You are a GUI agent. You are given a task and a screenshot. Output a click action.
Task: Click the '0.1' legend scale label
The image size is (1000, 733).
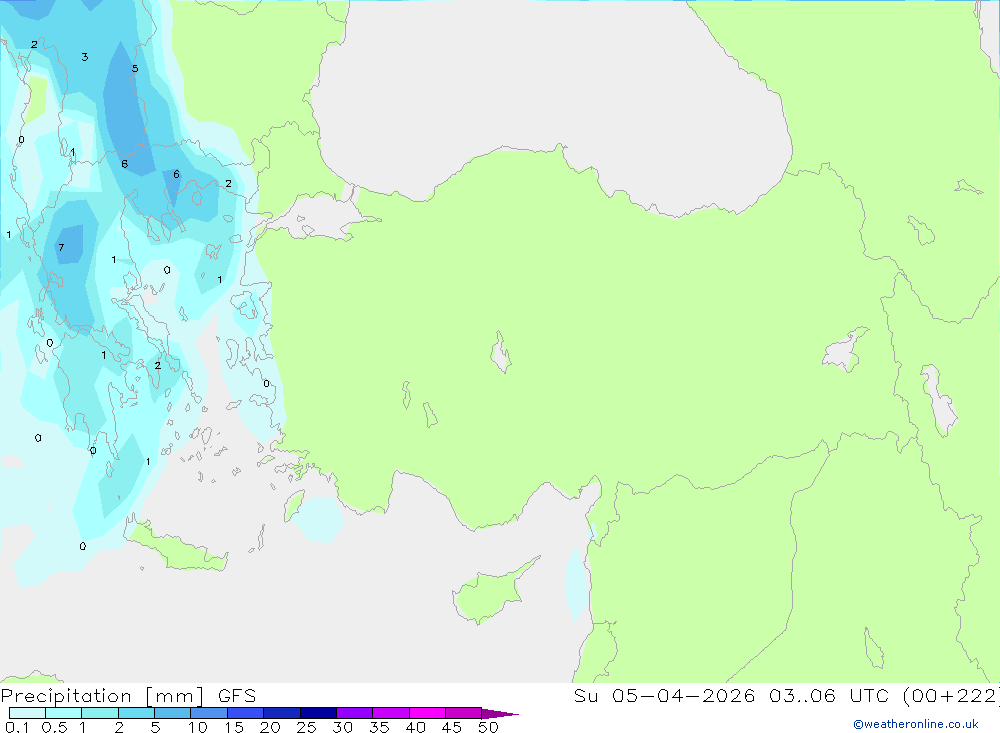[x=17, y=727]
